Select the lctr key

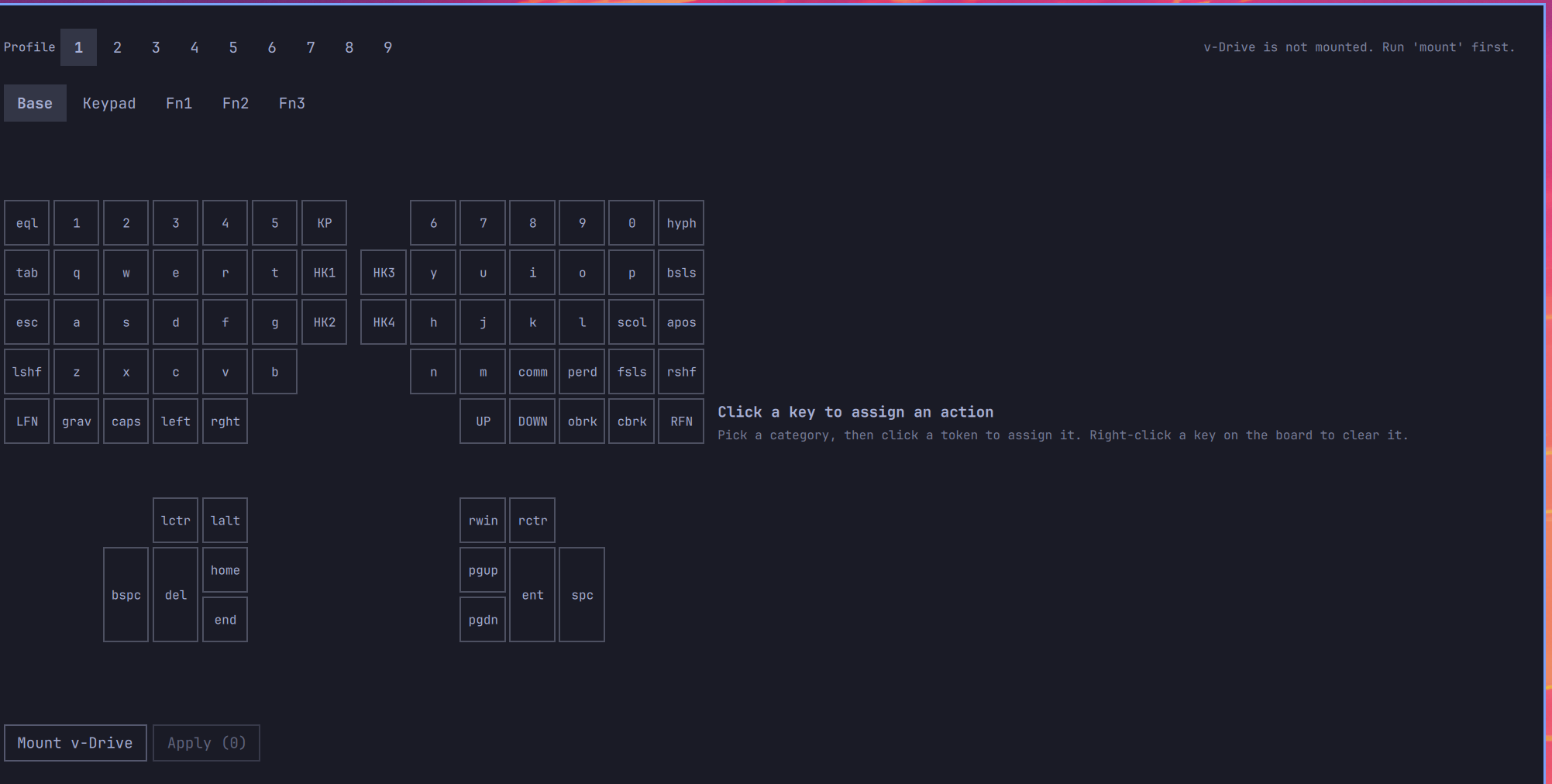point(176,521)
